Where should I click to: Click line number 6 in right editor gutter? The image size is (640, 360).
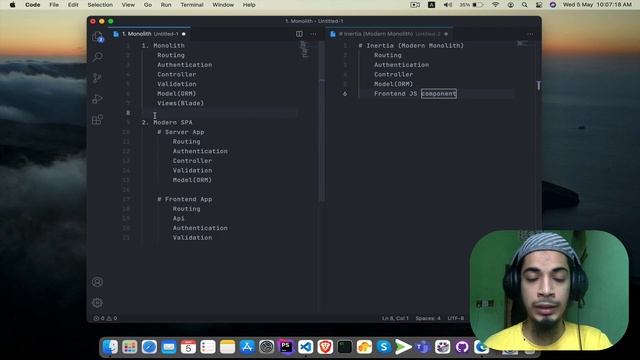click(x=344, y=93)
